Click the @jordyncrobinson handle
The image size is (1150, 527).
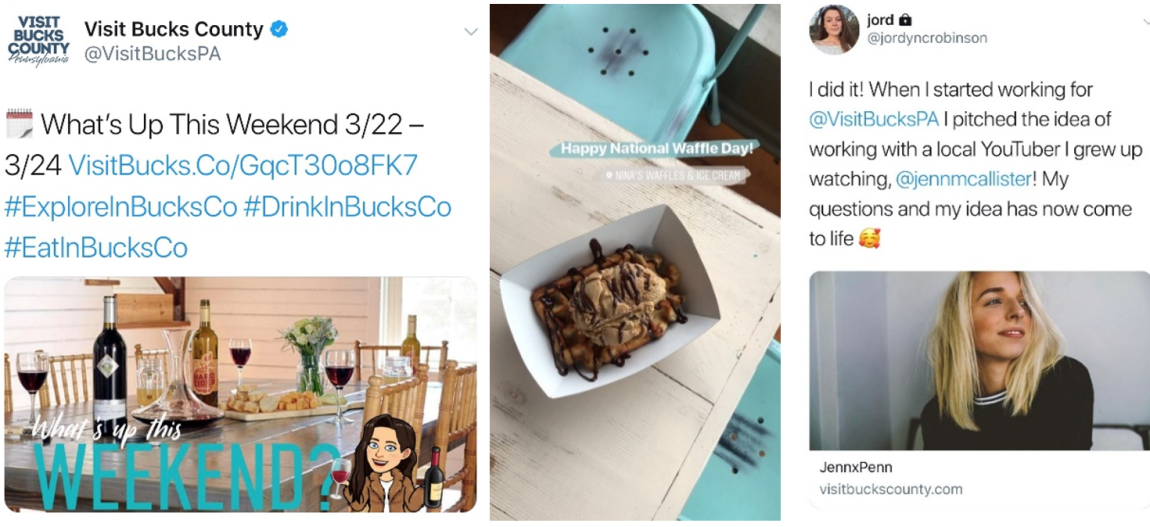927,39
